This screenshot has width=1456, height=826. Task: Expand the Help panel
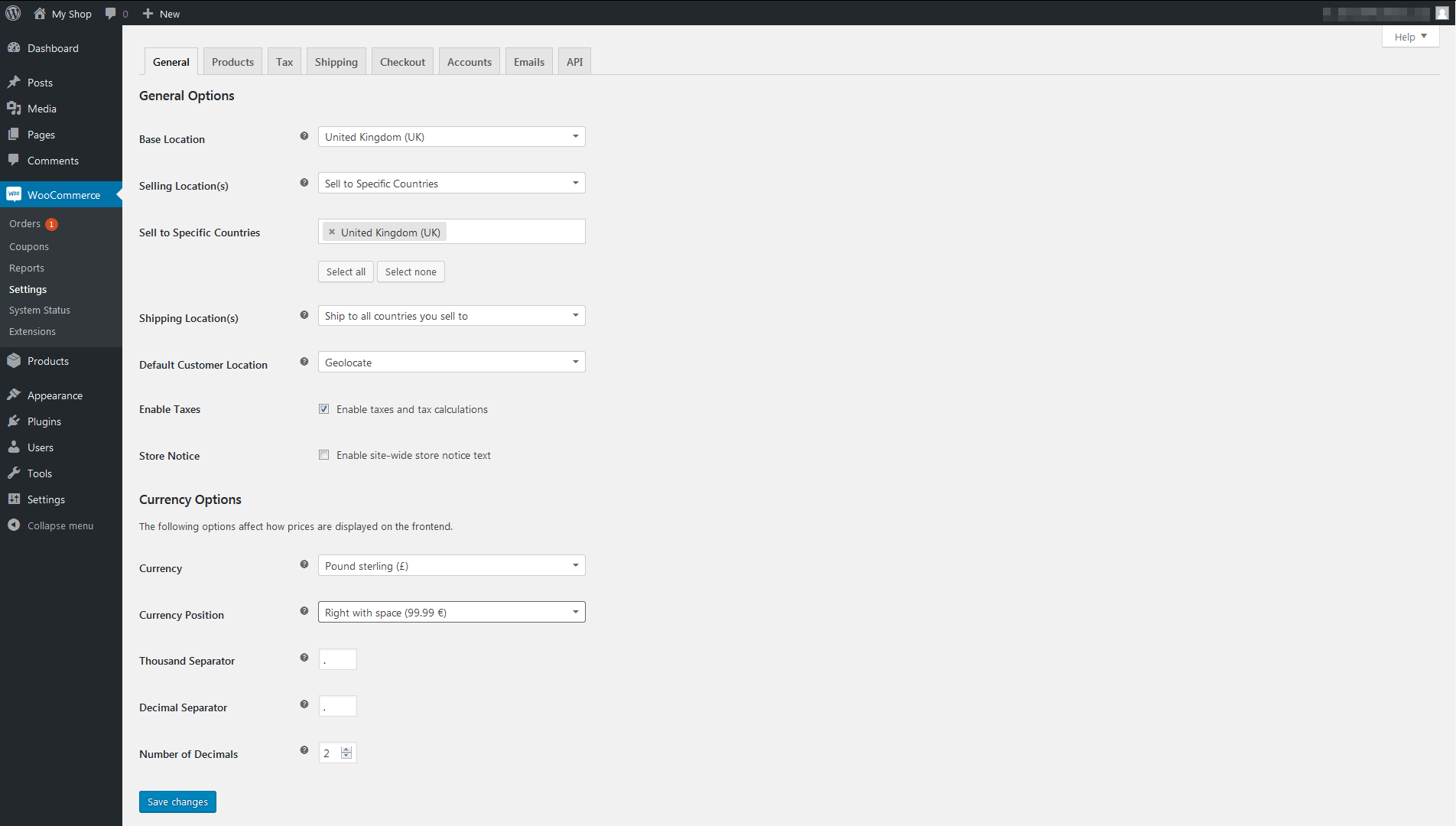[x=1410, y=37]
